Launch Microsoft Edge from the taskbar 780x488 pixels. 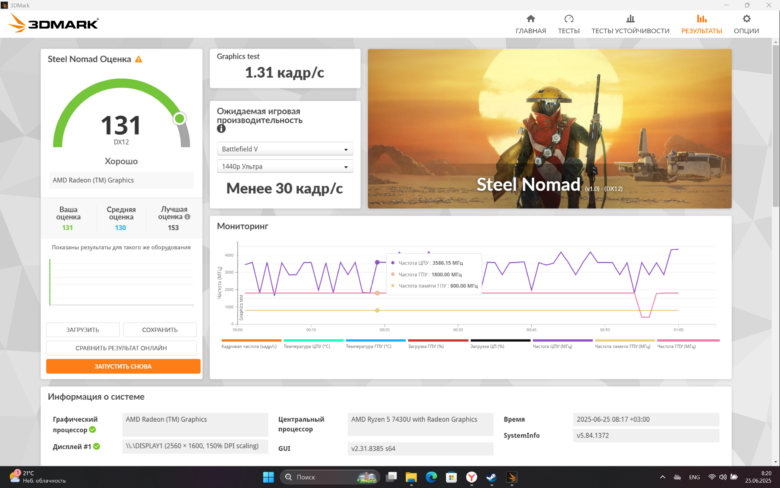click(x=431, y=477)
